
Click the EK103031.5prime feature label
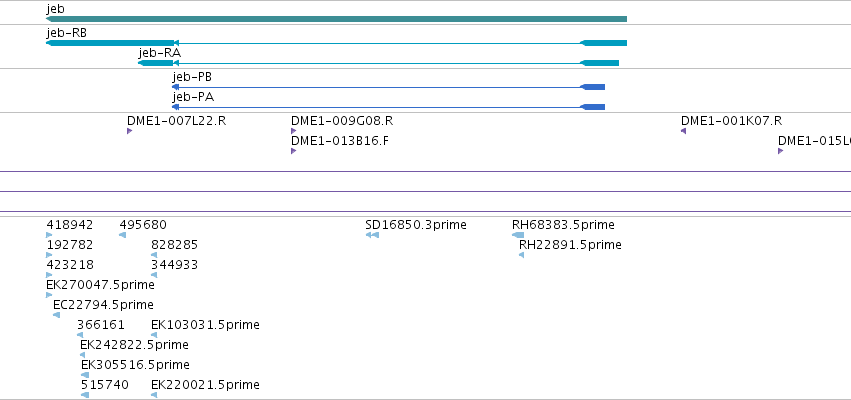[205, 325]
